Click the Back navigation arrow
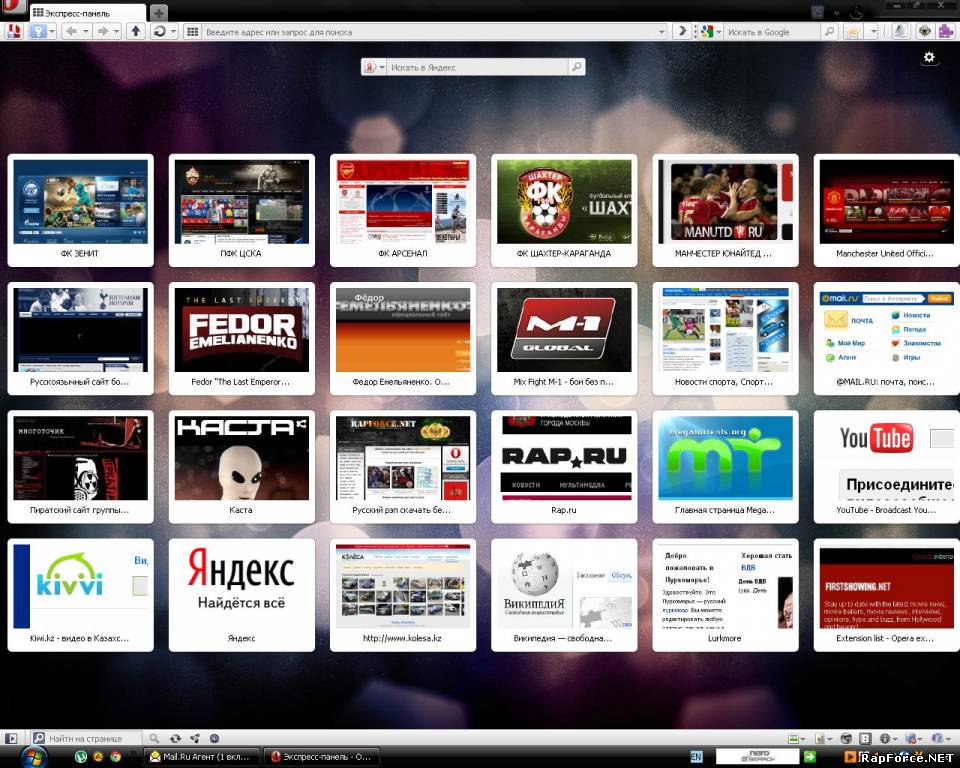Viewport: 960px width, 768px height. (72, 31)
